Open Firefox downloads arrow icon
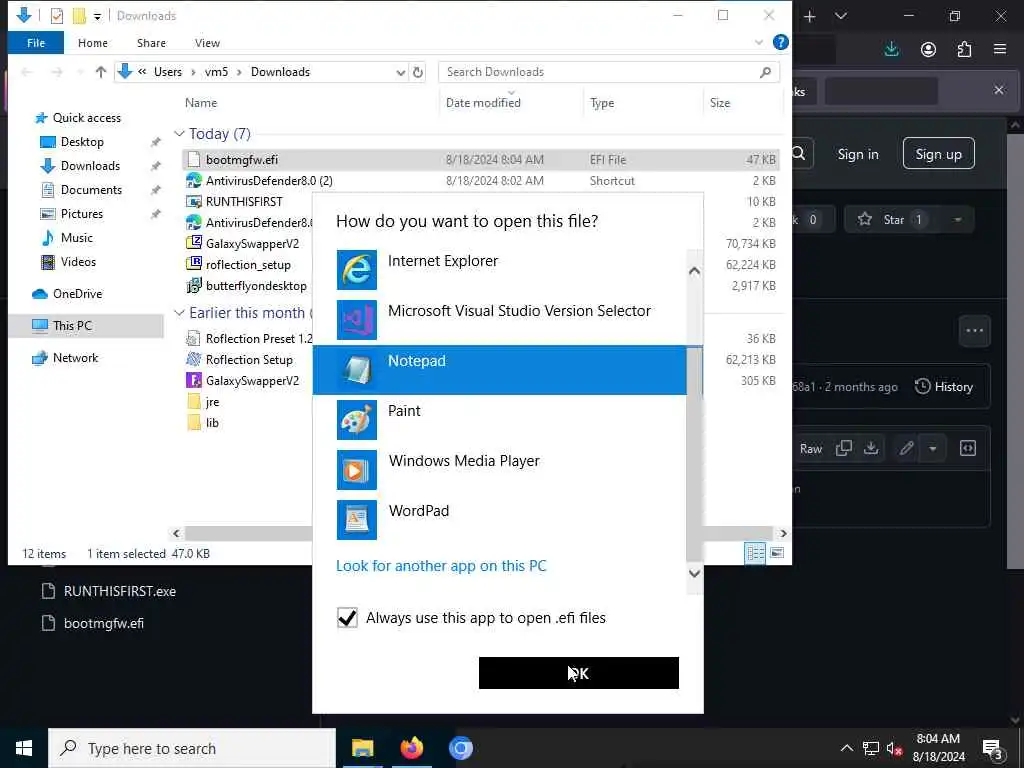 click(x=891, y=50)
